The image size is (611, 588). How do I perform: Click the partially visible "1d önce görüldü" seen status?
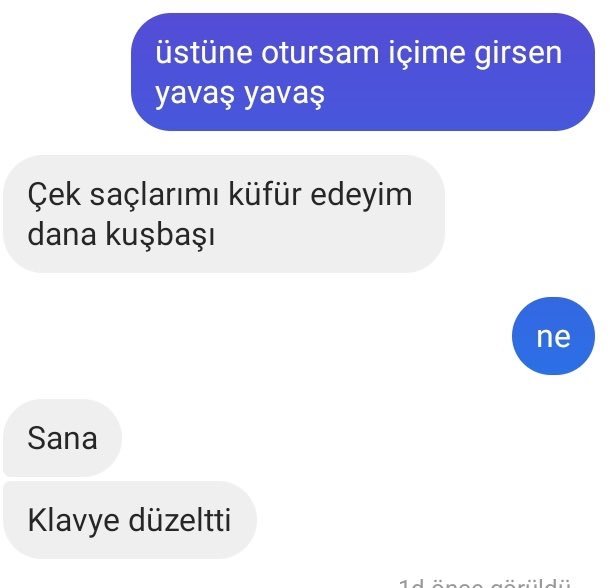484,583
